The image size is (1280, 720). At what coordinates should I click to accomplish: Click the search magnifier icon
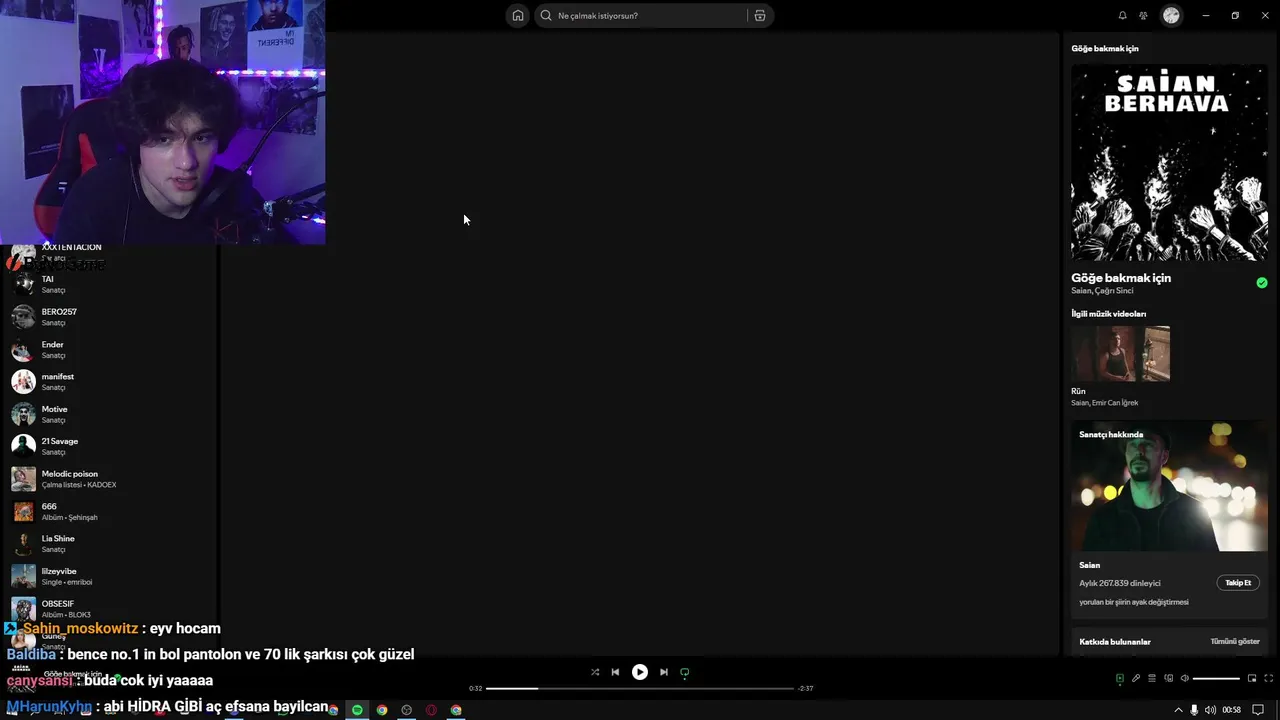(546, 16)
